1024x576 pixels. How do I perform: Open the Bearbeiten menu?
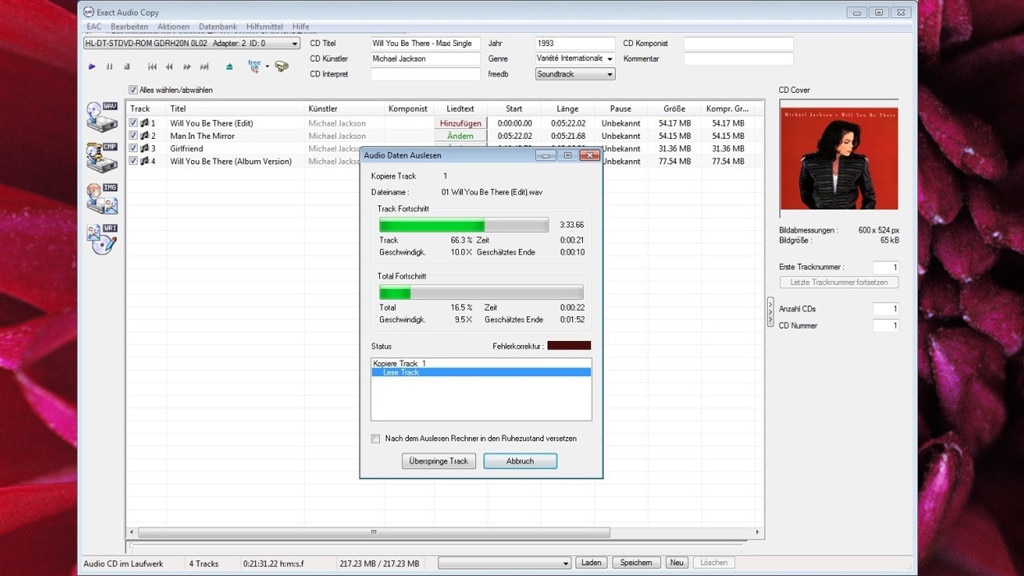tap(129, 27)
